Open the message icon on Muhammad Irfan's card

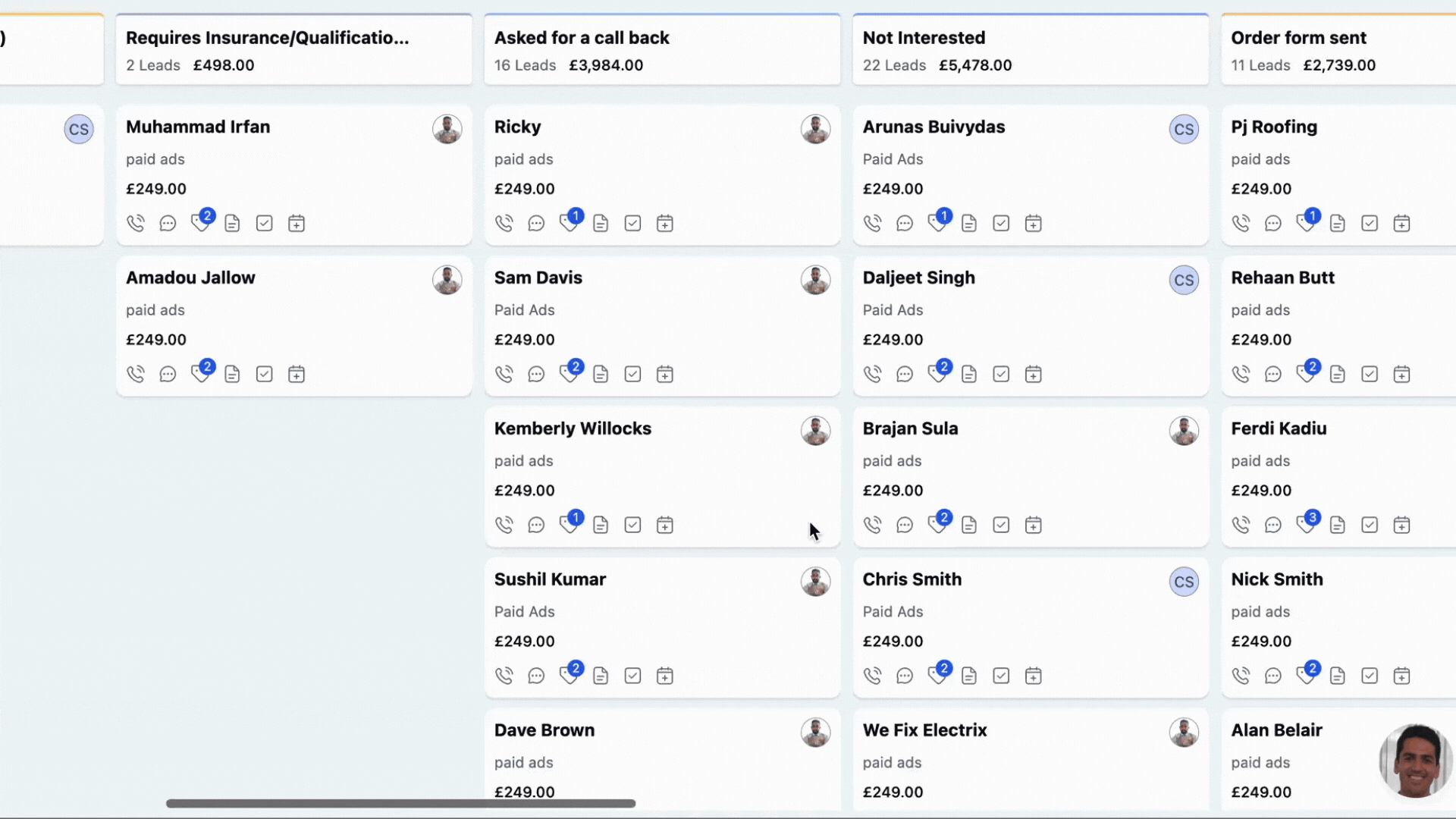[x=168, y=224]
